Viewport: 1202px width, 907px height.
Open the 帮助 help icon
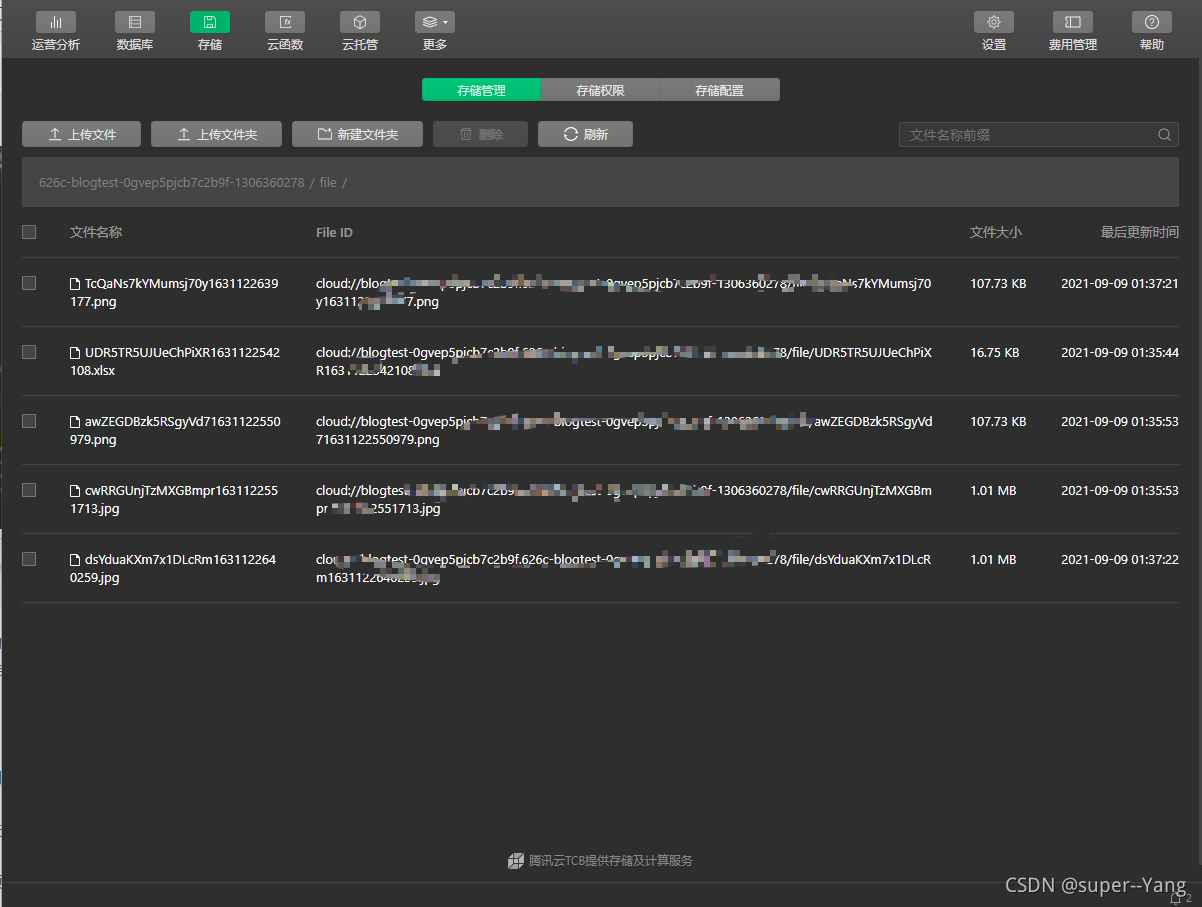point(1152,22)
